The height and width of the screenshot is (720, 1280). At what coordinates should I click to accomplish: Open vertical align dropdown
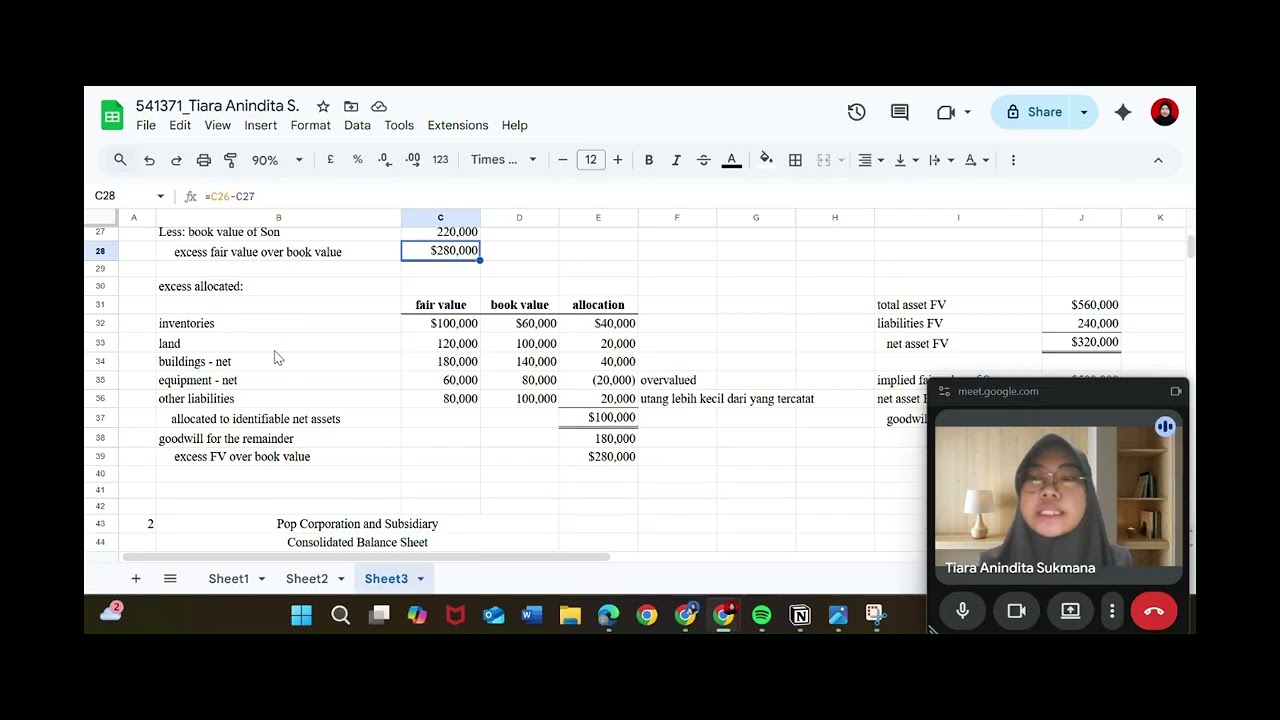click(905, 160)
